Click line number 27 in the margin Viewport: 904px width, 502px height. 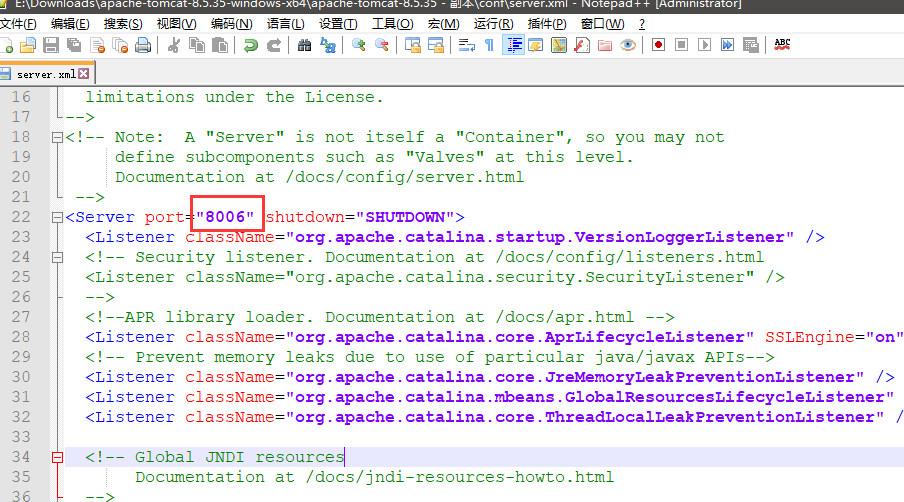21,317
